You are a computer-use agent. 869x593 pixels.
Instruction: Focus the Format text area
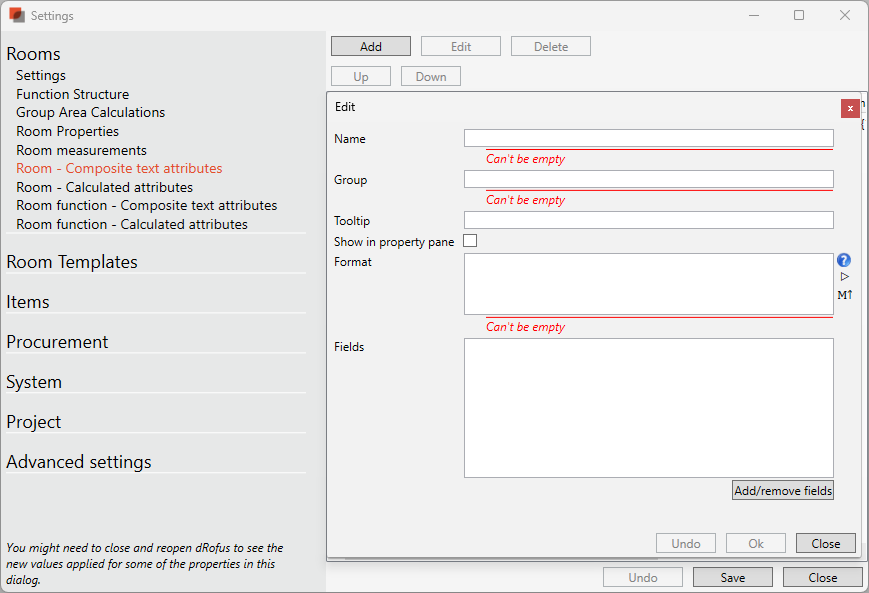pos(648,284)
